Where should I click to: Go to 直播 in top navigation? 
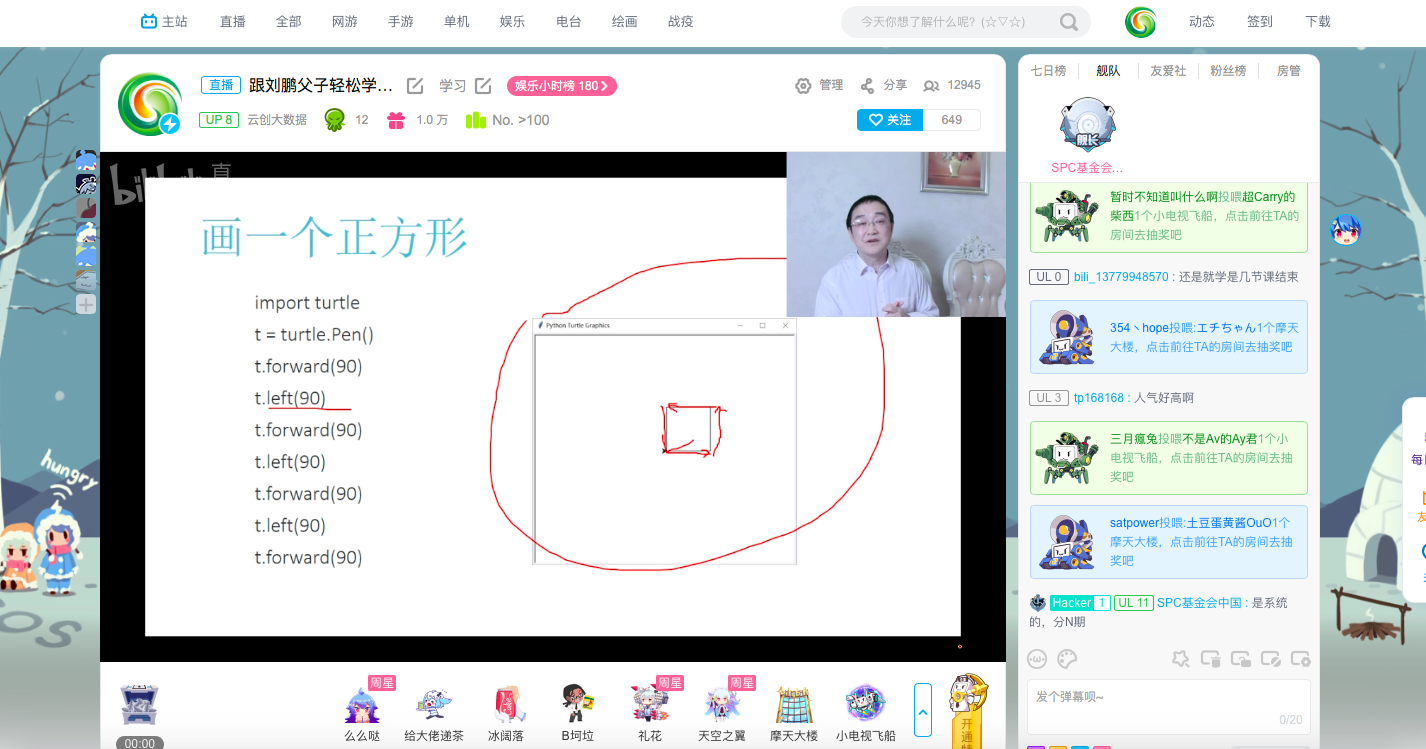click(x=233, y=22)
